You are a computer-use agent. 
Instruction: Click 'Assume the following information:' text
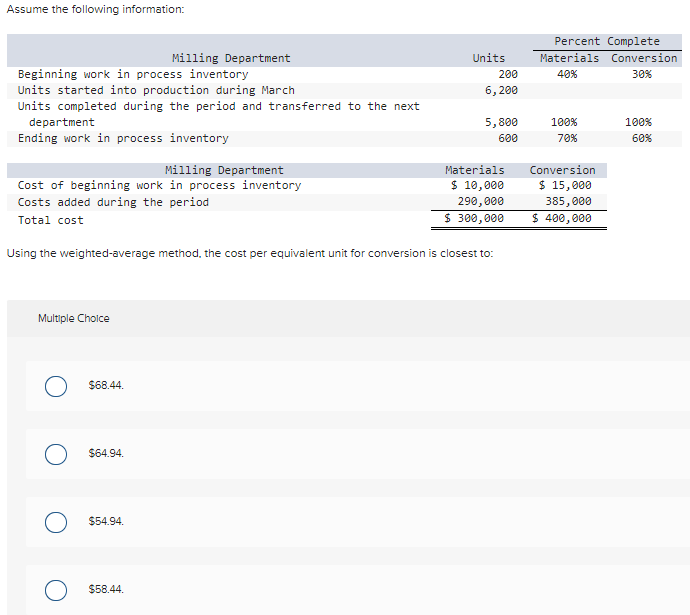(95, 9)
